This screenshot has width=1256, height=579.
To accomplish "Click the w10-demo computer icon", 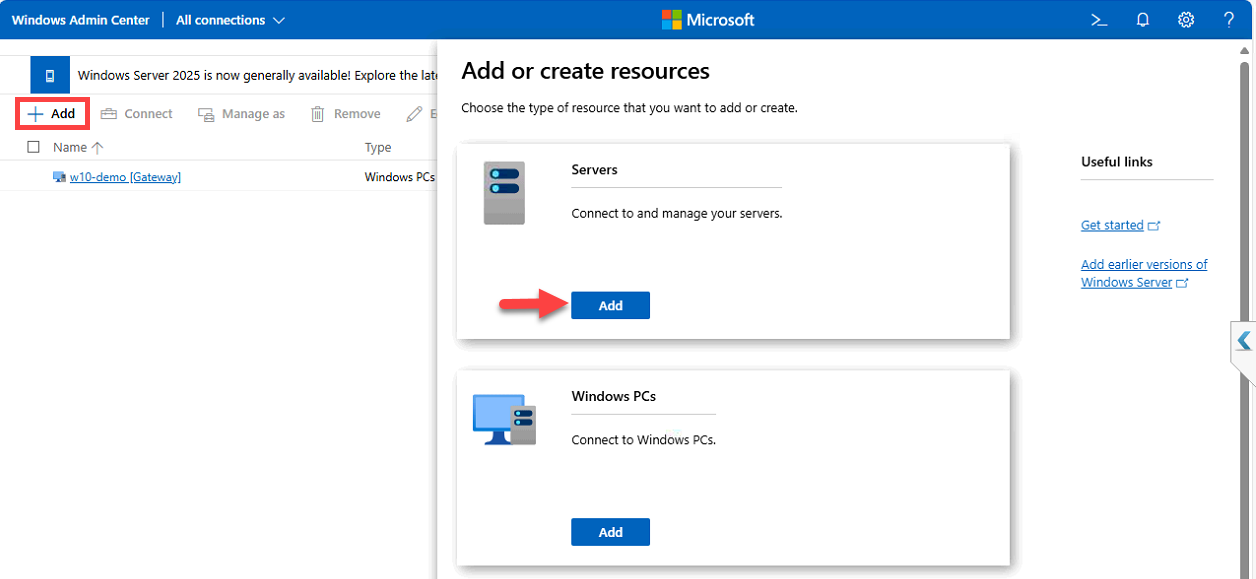I will point(59,177).
